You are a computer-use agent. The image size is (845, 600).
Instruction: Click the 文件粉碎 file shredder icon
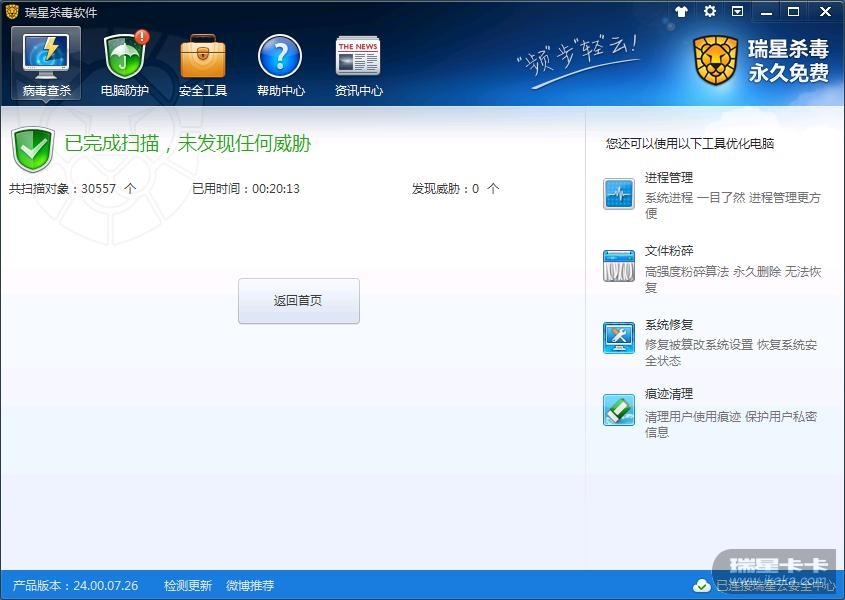[x=619, y=266]
